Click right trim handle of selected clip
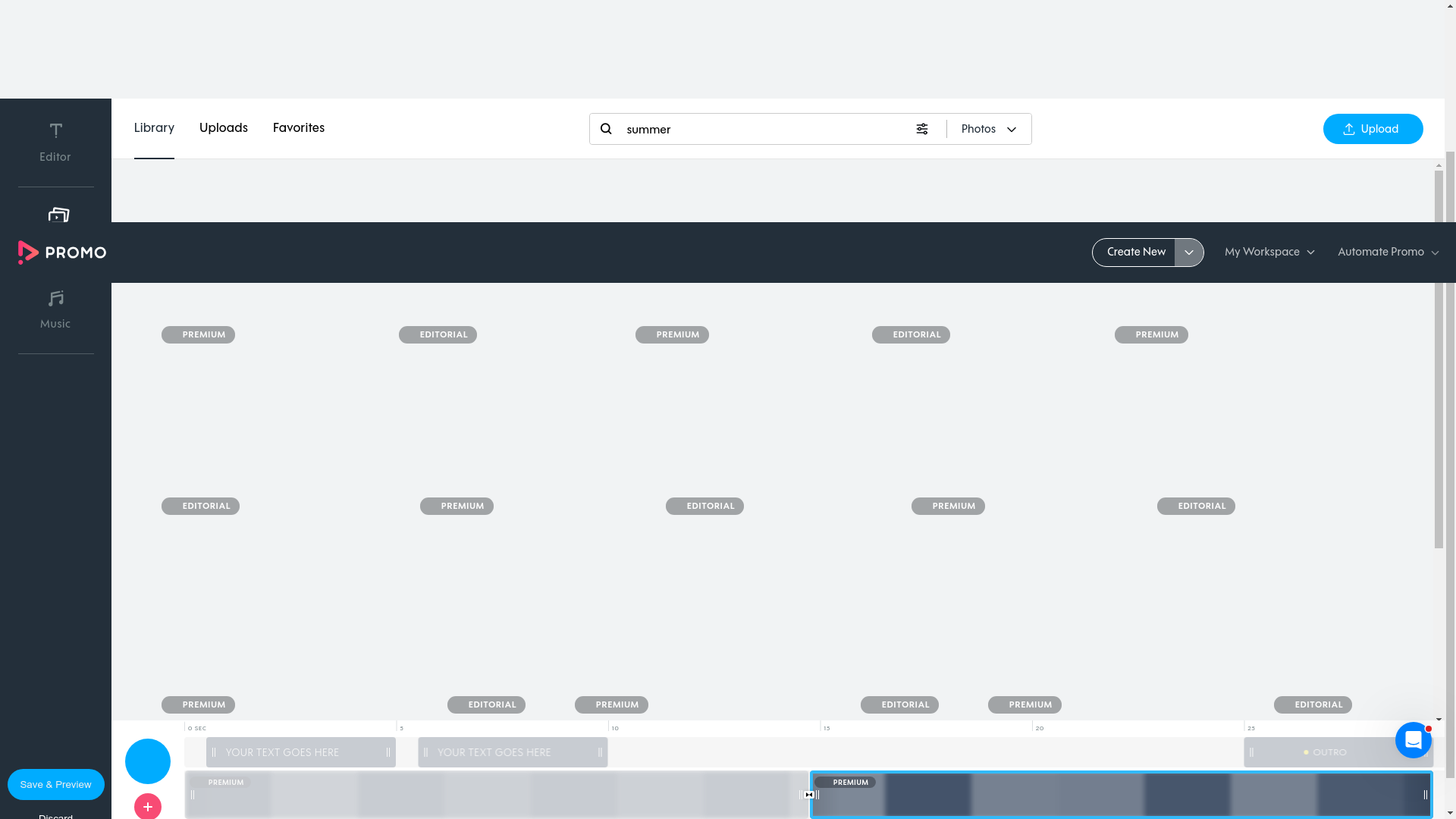This screenshot has height=819, width=1456. pyautogui.click(x=1426, y=795)
